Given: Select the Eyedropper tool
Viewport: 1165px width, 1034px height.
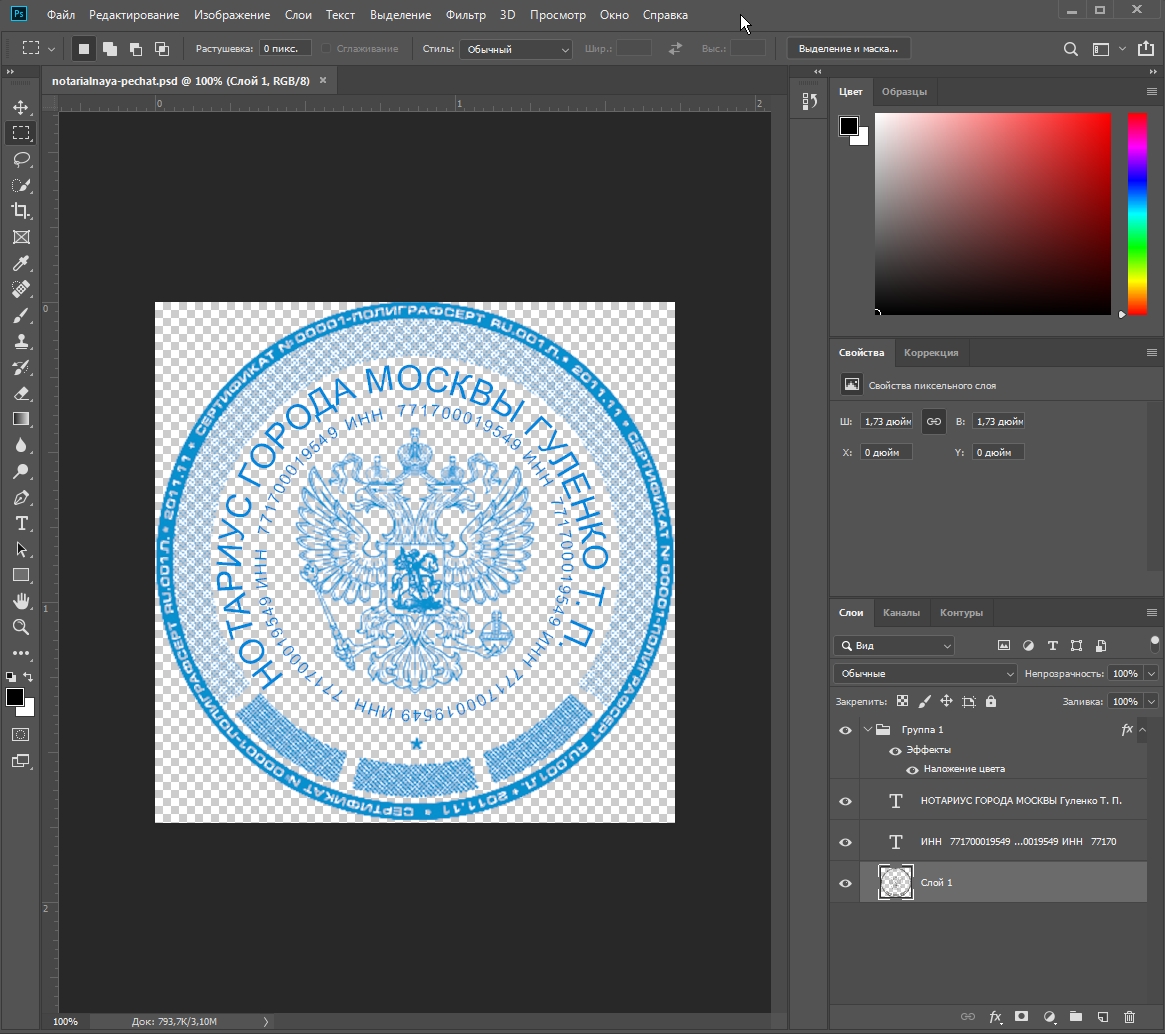Looking at the screenshot, I should pos(21,263).
